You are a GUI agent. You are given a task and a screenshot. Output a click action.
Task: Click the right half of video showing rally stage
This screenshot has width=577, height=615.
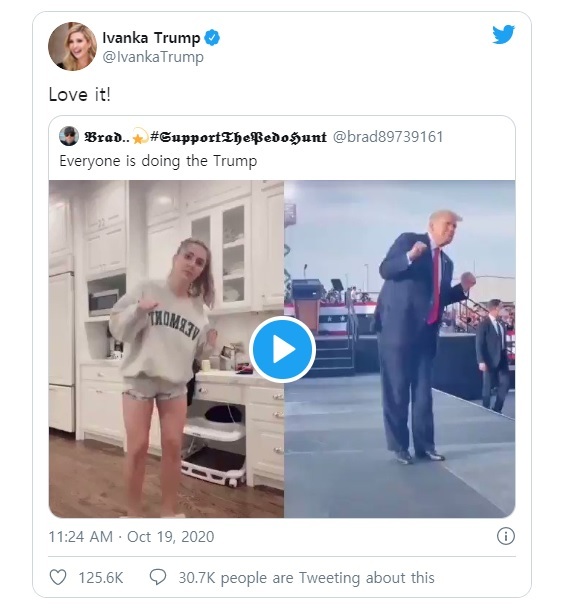[x=400, y=349]
